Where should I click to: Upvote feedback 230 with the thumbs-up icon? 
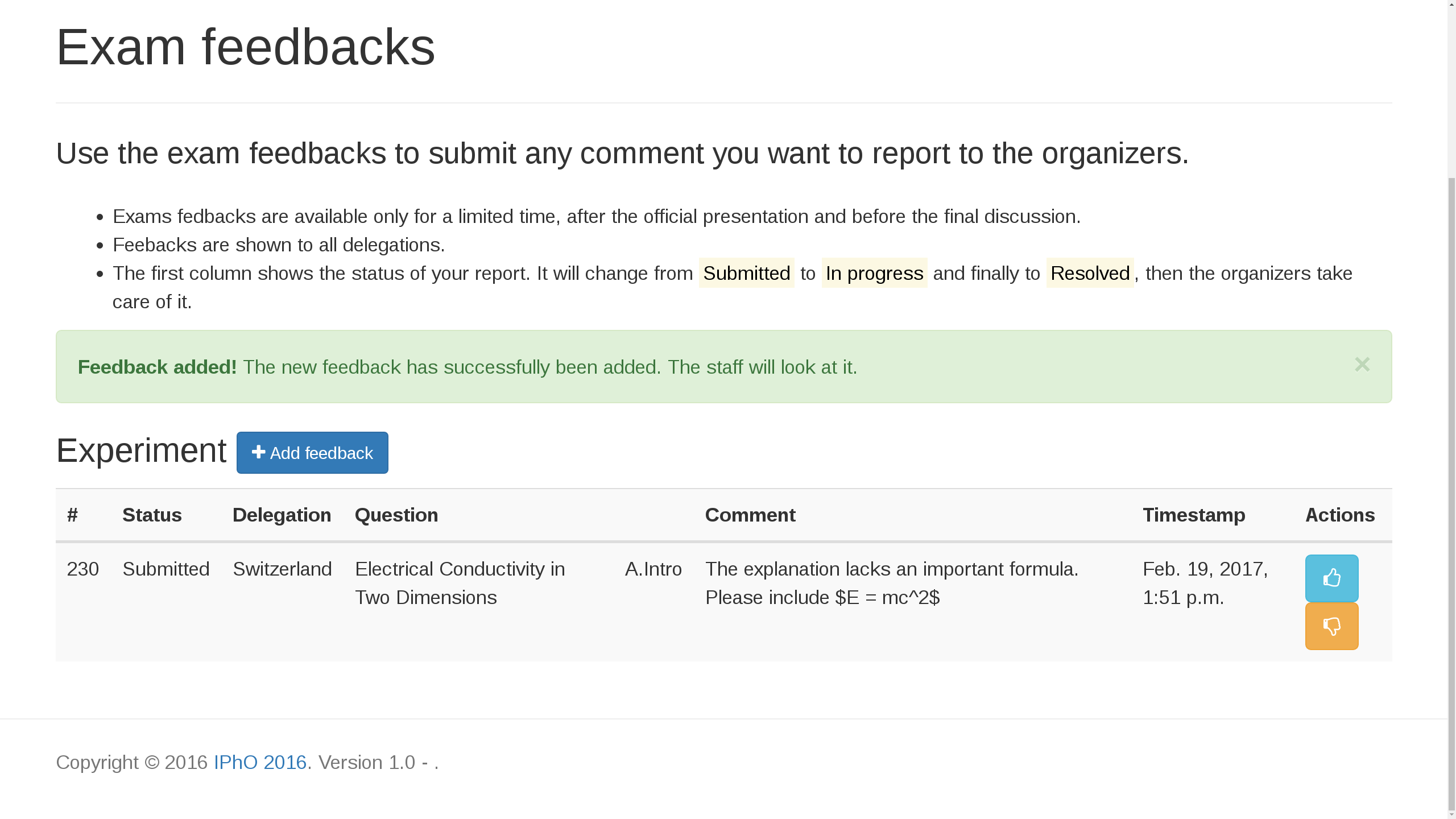1331,578
